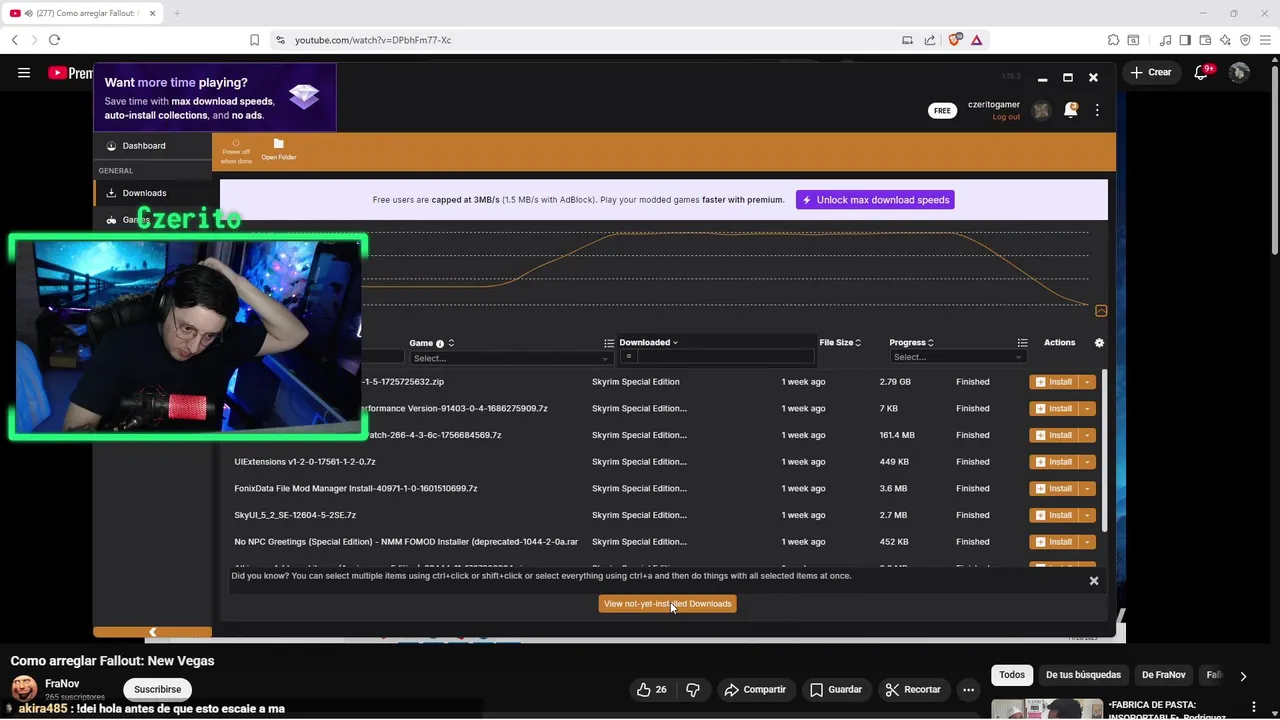This screenshot has width=1280, height=720.
Task: Click the filter icon beside Downloaded header
Action: click(x=609, y=343)
